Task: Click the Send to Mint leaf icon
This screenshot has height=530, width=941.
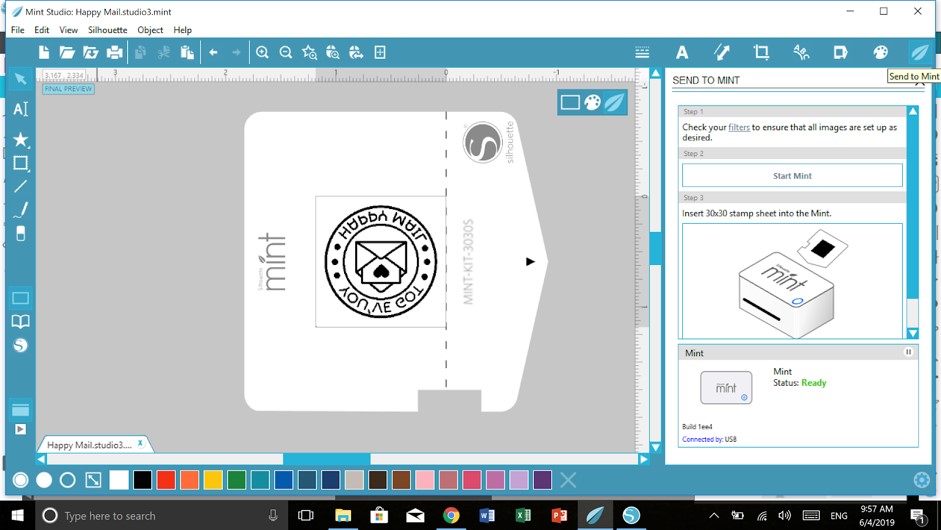Action: (x=919, y=52)
